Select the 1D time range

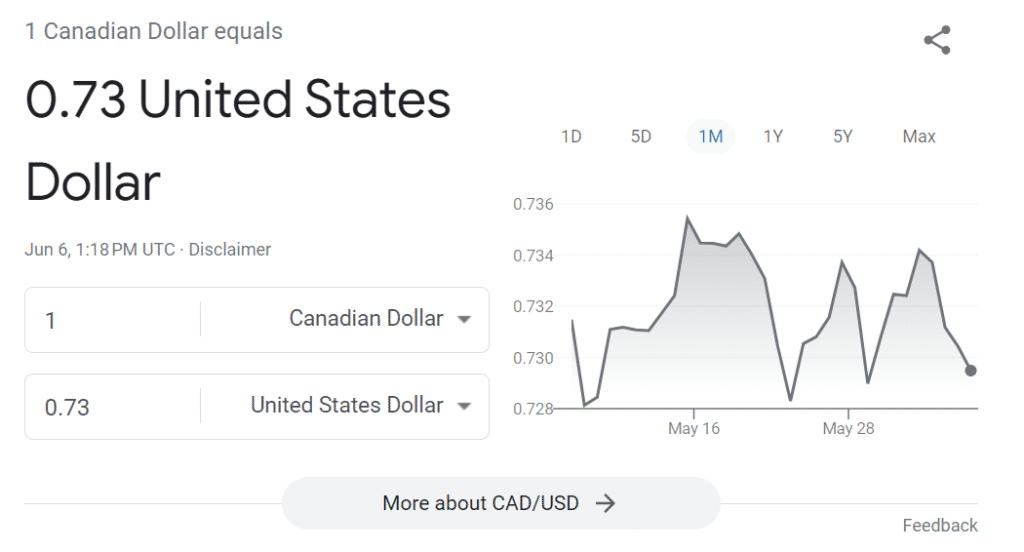(571, 136)
